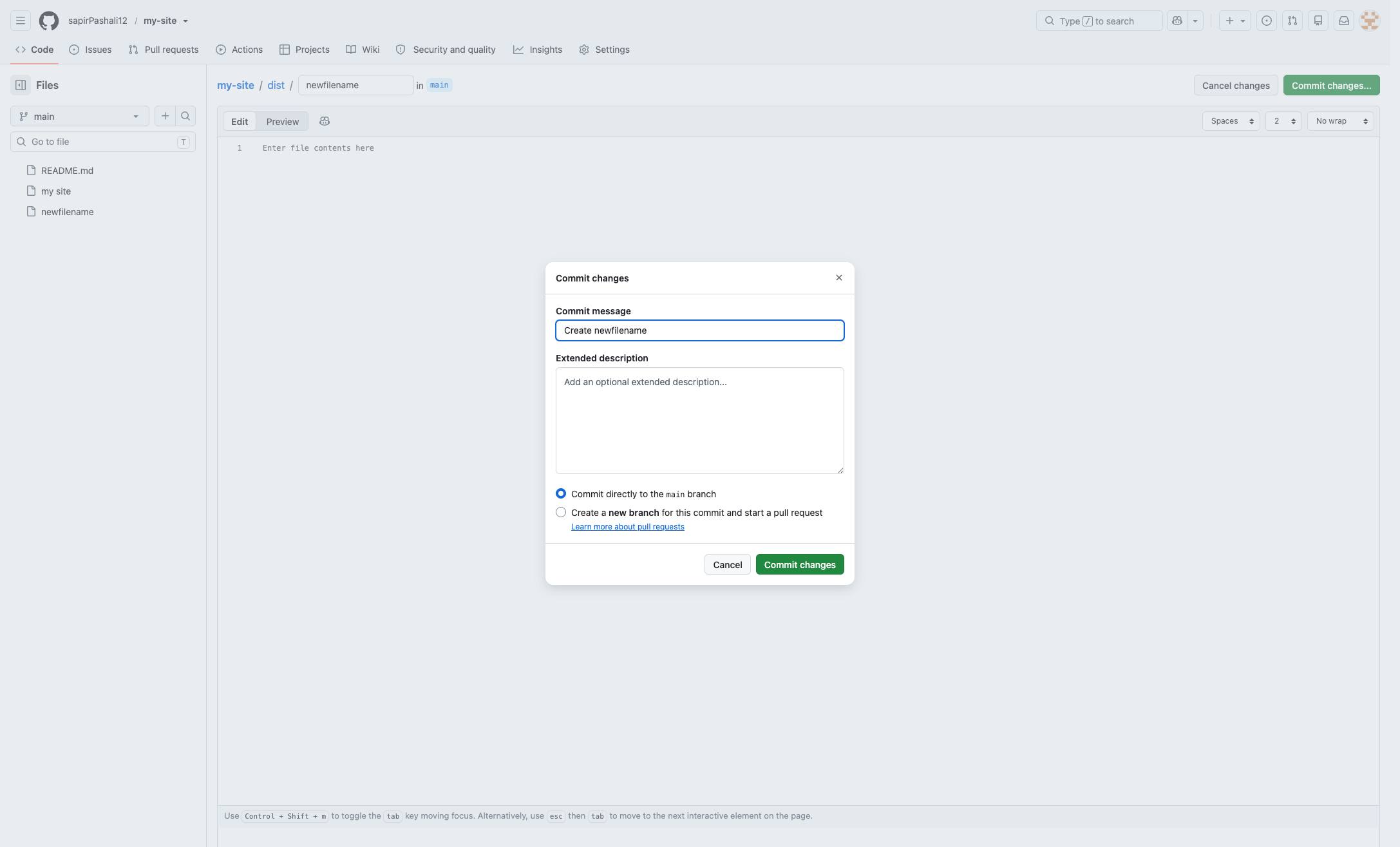This screenshot has height=847, width=1400.
Task: Open the notifications inbox icon
Action: pyautogui.click(x=1344, y=21)
